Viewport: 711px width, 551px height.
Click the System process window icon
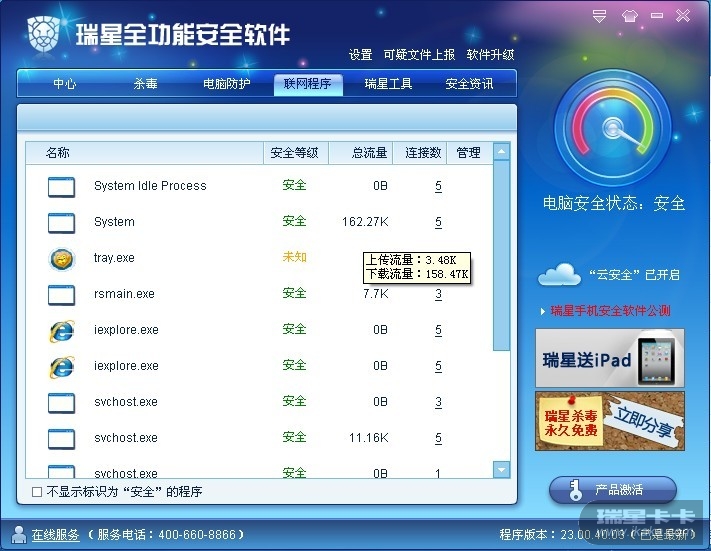click(x=62, y=223)
